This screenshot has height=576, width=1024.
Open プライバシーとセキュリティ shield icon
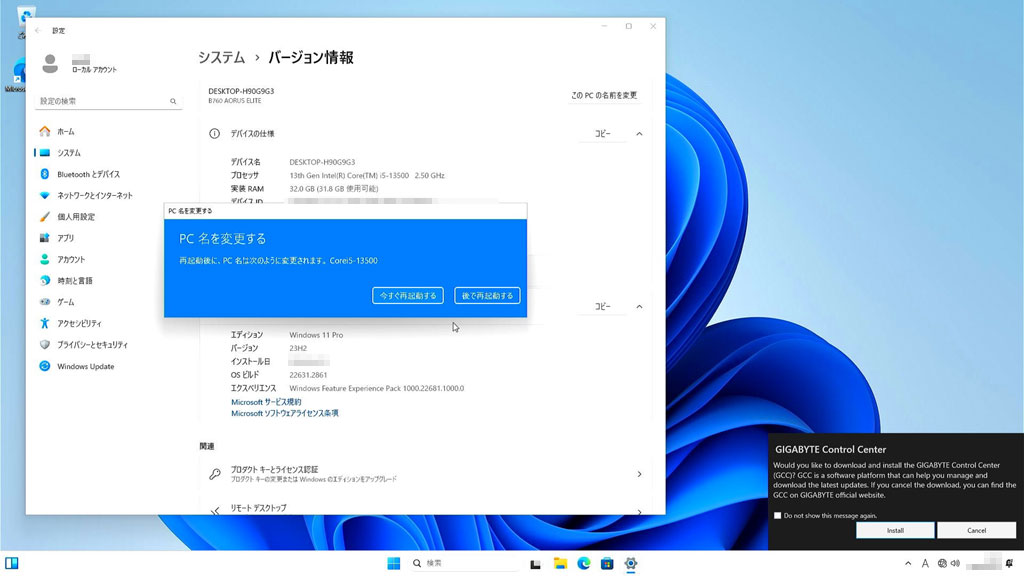tap(44, 344)
